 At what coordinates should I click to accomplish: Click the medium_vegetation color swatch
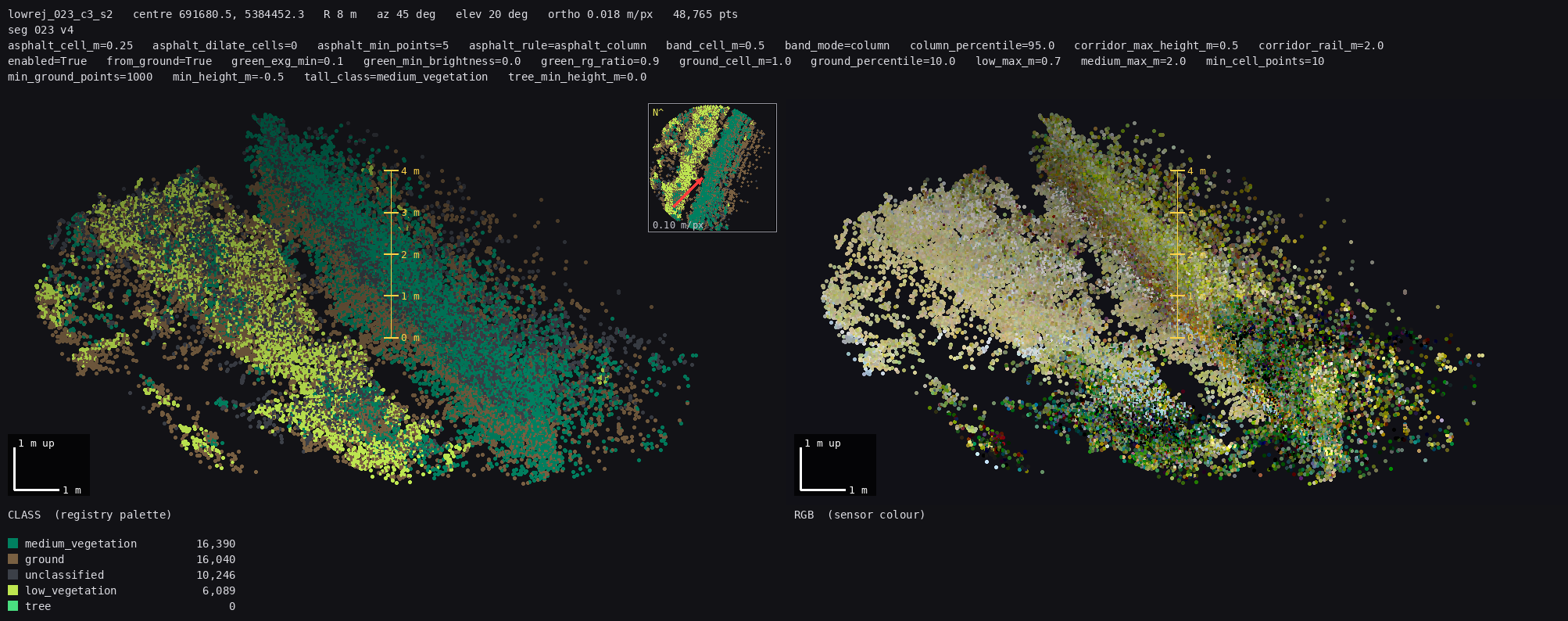(13, 544)
